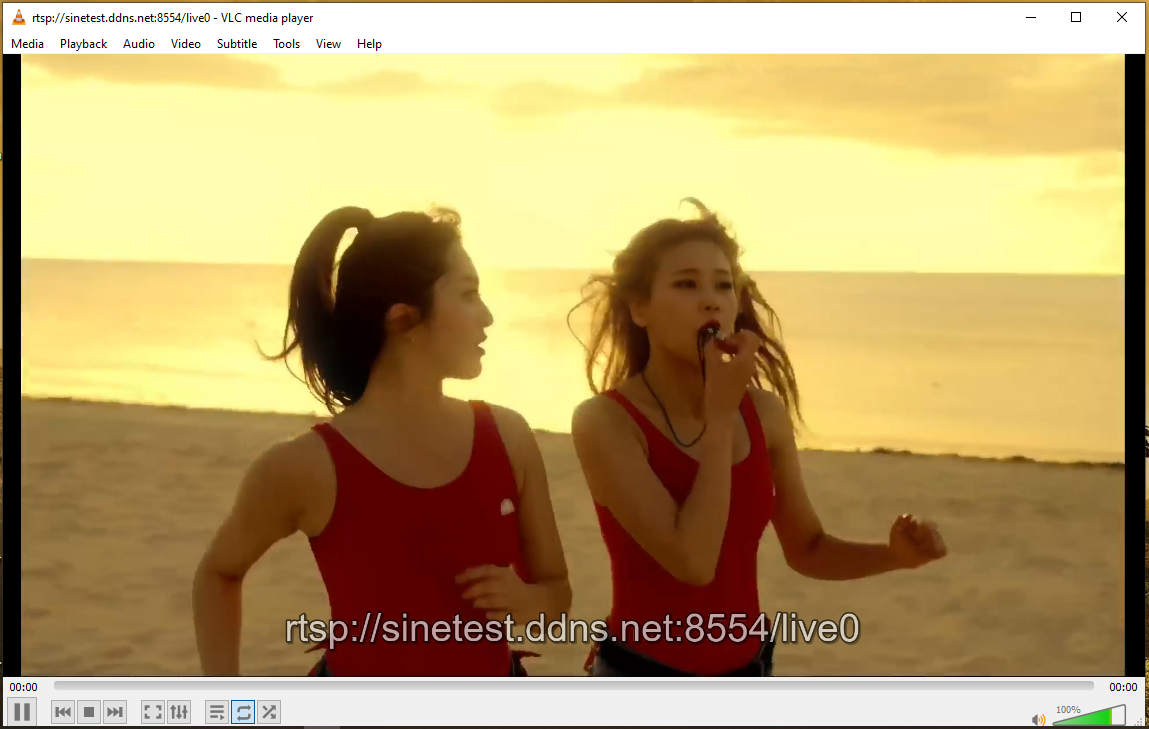Click the playback seek bar
This screenshot has width=1149, height=729.
pos(574,686)
